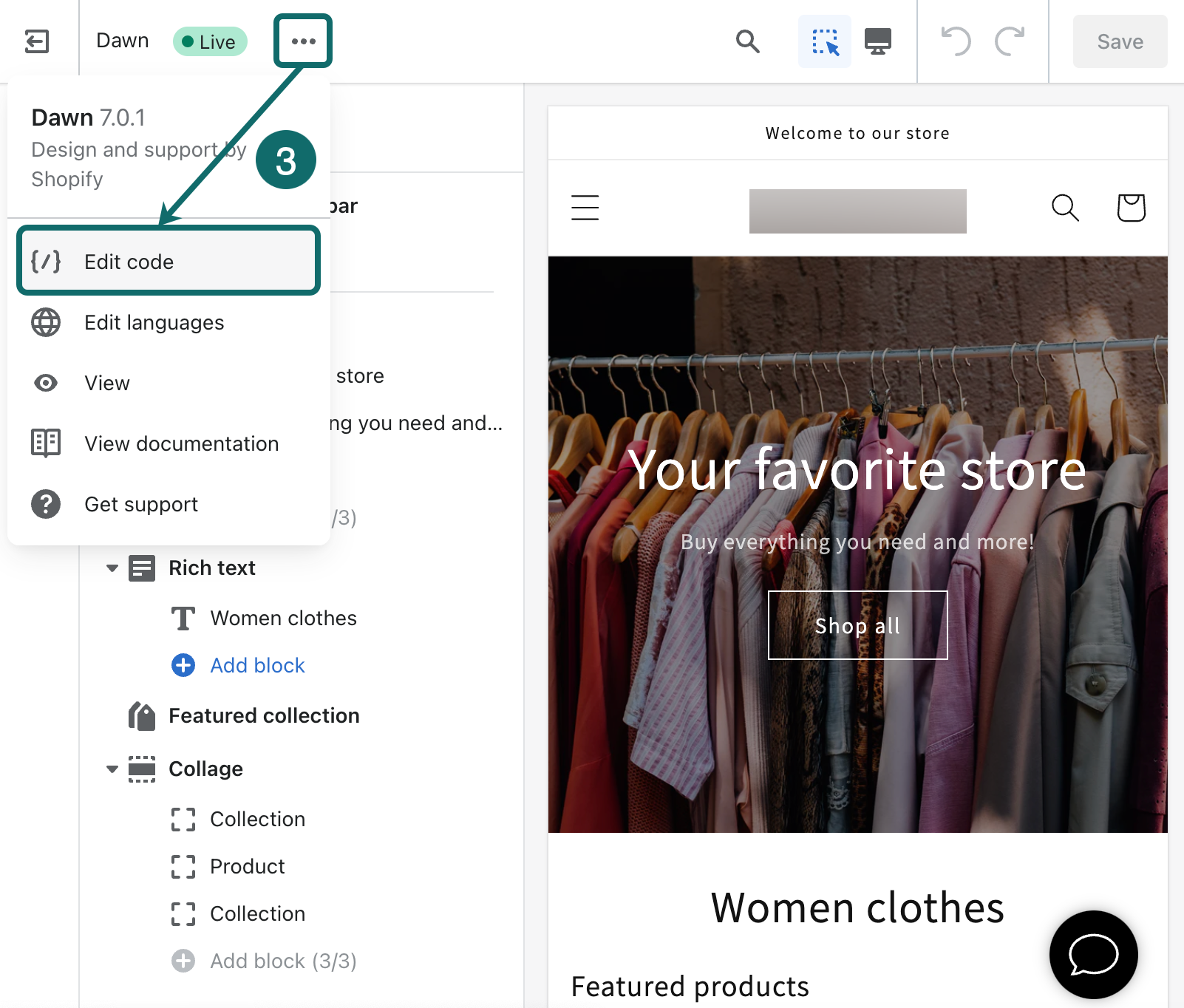
Task: Switch to desktop preview view
Action: point(878,41)
